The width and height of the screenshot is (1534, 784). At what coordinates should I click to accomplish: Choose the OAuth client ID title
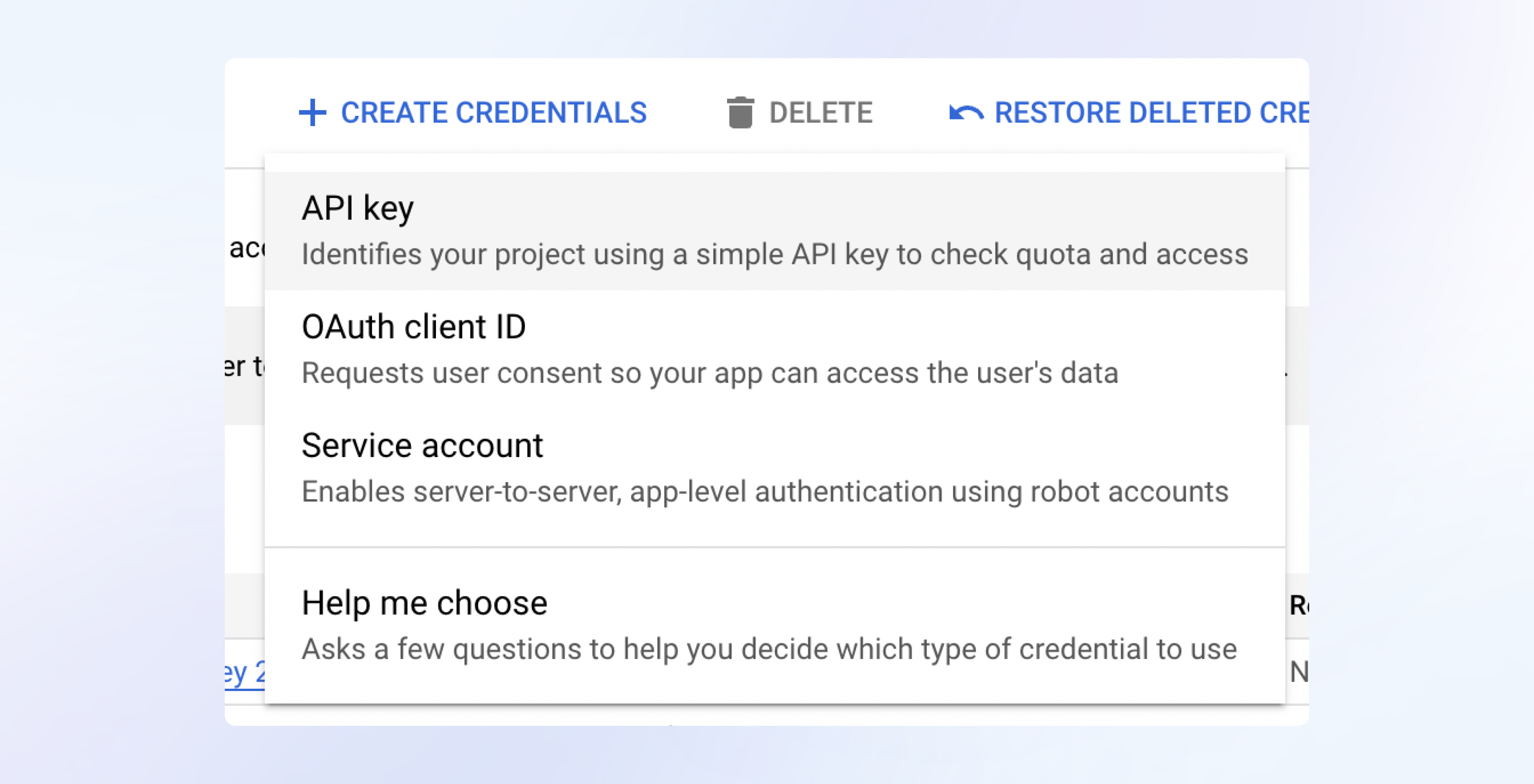click(414, 327)
